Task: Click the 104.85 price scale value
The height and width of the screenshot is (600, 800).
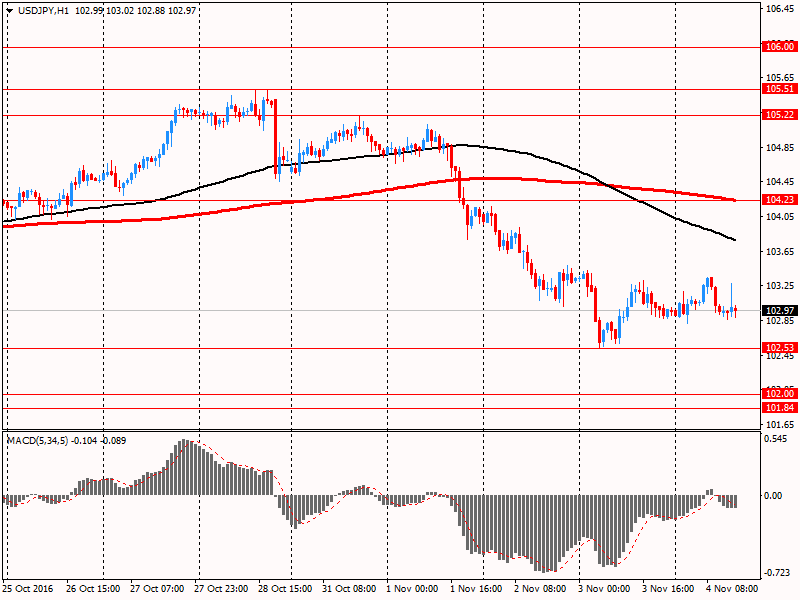Action: [x=780, y=148]
